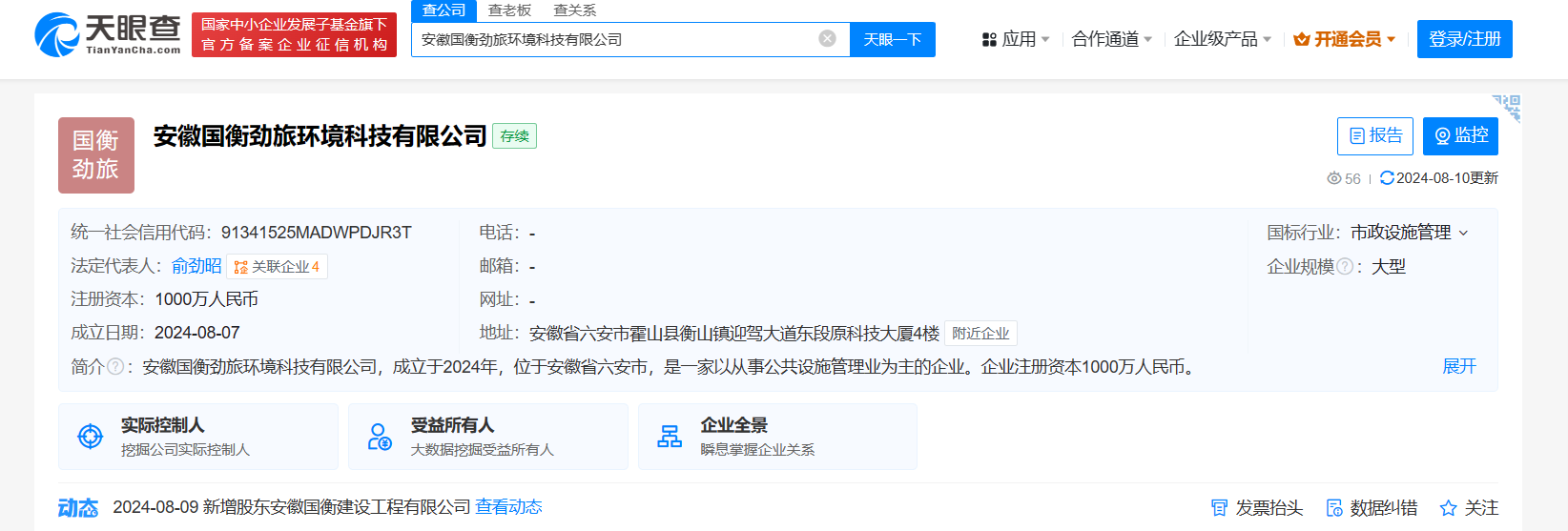
Task: Switch to the 查关系 tab
Action: click(574, 10)
